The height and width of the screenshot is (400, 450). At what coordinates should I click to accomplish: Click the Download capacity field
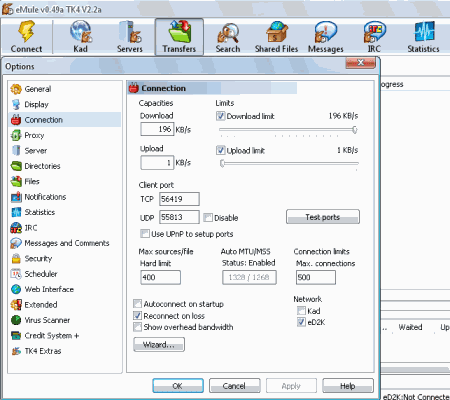point(157,129)
